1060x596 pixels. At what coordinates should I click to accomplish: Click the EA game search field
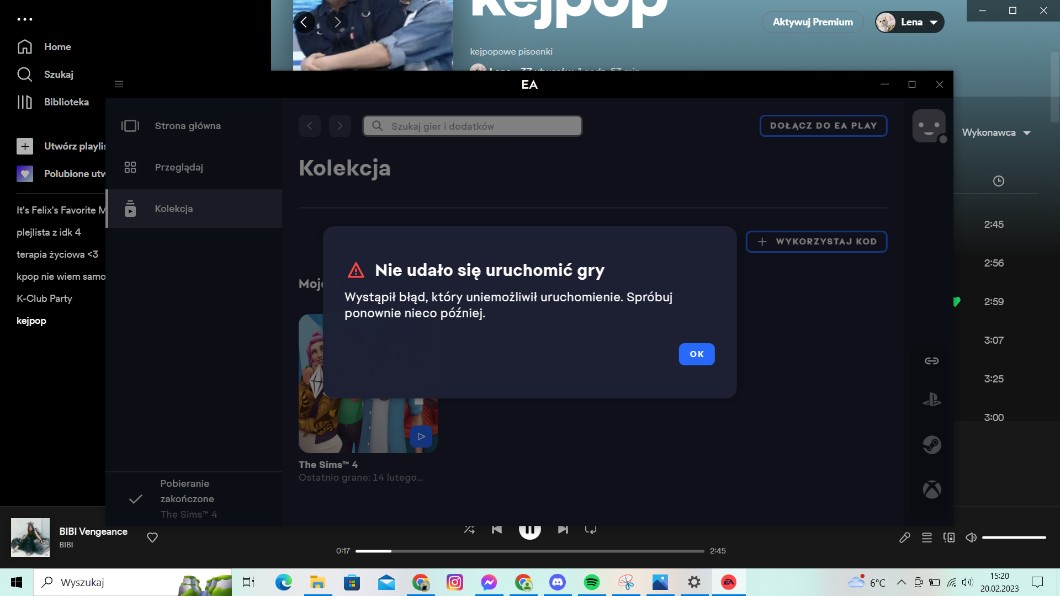coord(472,126)
